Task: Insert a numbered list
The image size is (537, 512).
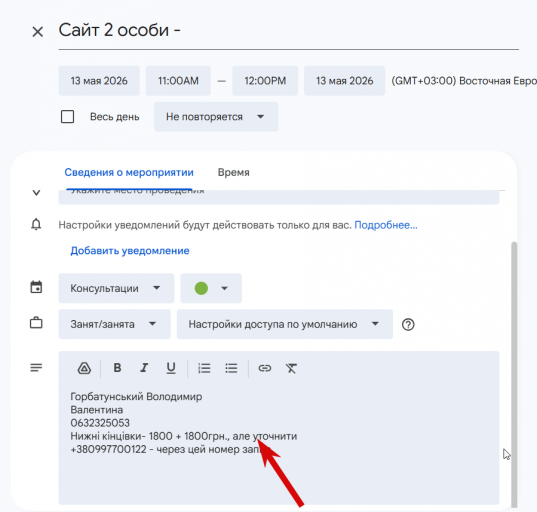Action: (204, 368)
